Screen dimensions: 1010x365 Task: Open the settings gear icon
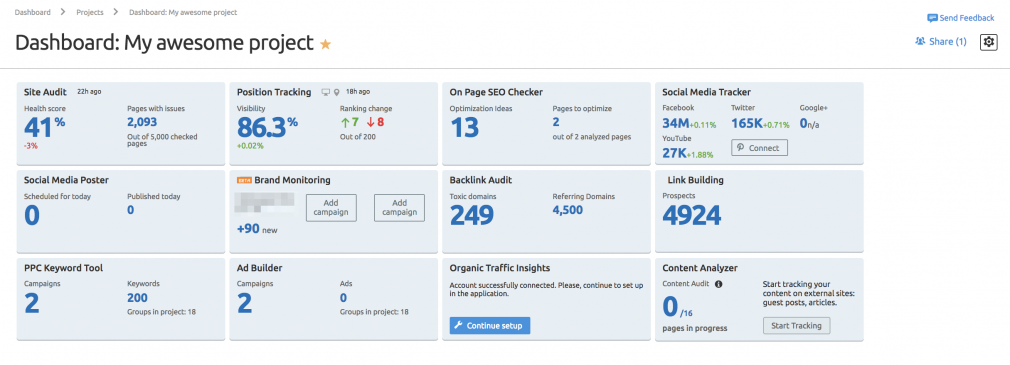click(988, 42)
